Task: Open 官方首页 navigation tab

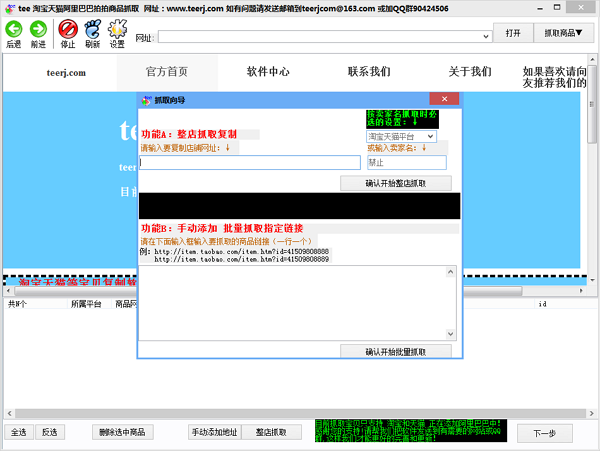Action: click(167, 72)
